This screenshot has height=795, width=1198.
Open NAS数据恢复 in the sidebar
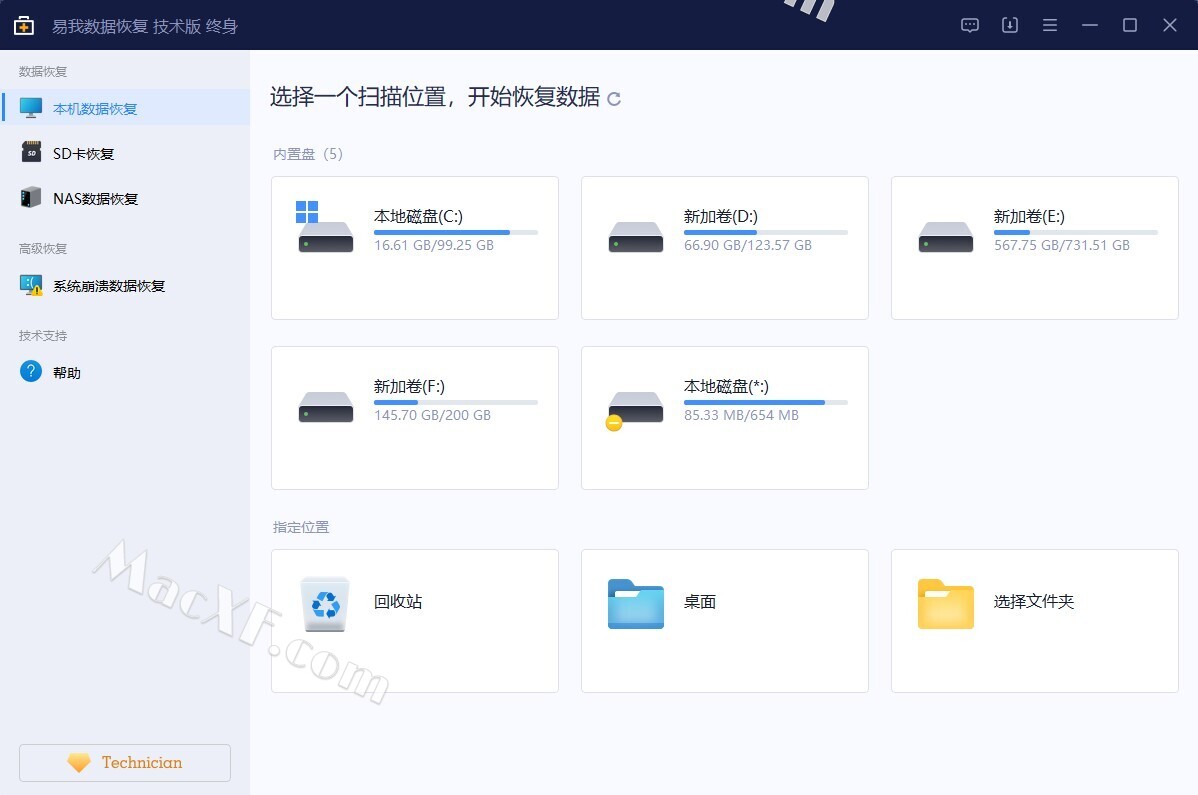[x=126, y=199]
